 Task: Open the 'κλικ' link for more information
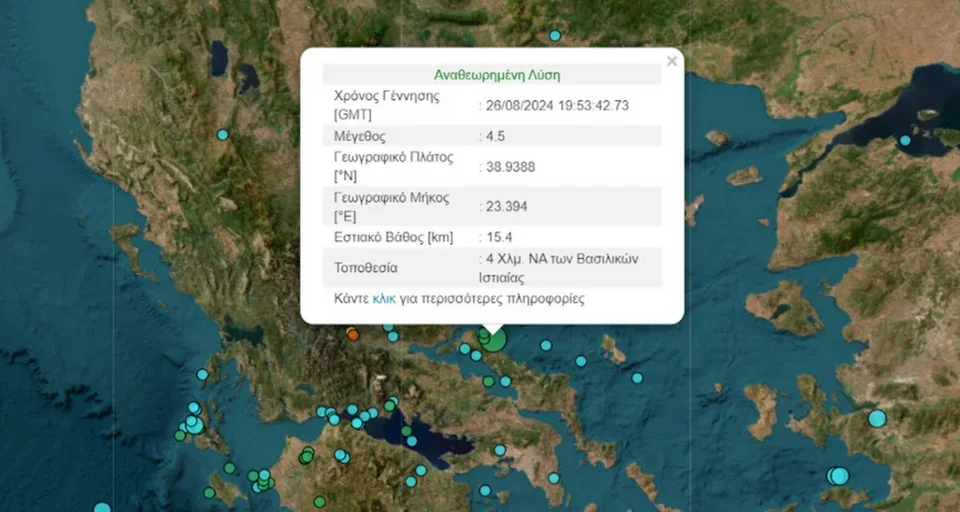tap(385, 299)
